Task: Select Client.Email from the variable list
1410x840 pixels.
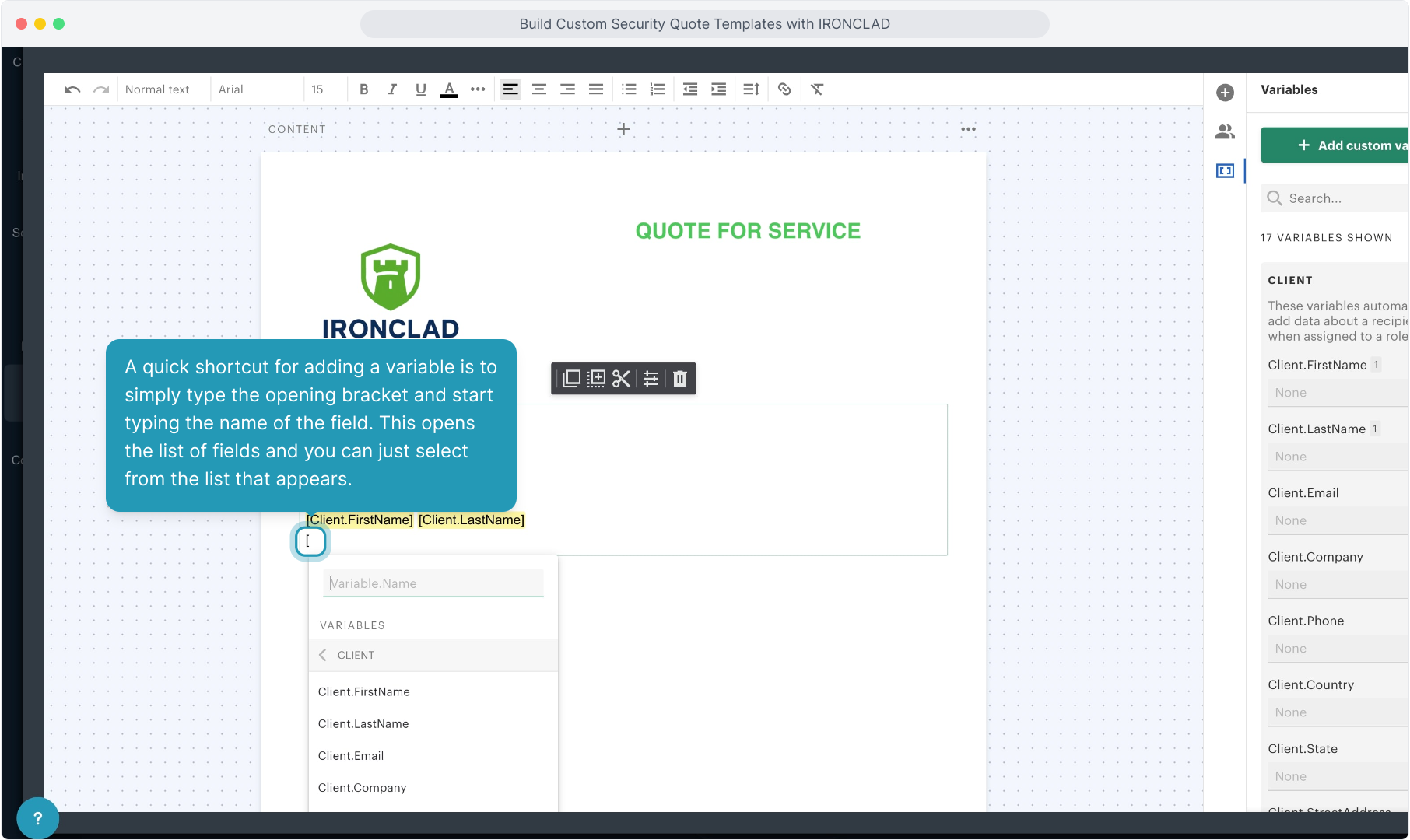Action: click(x=351, y=755)
